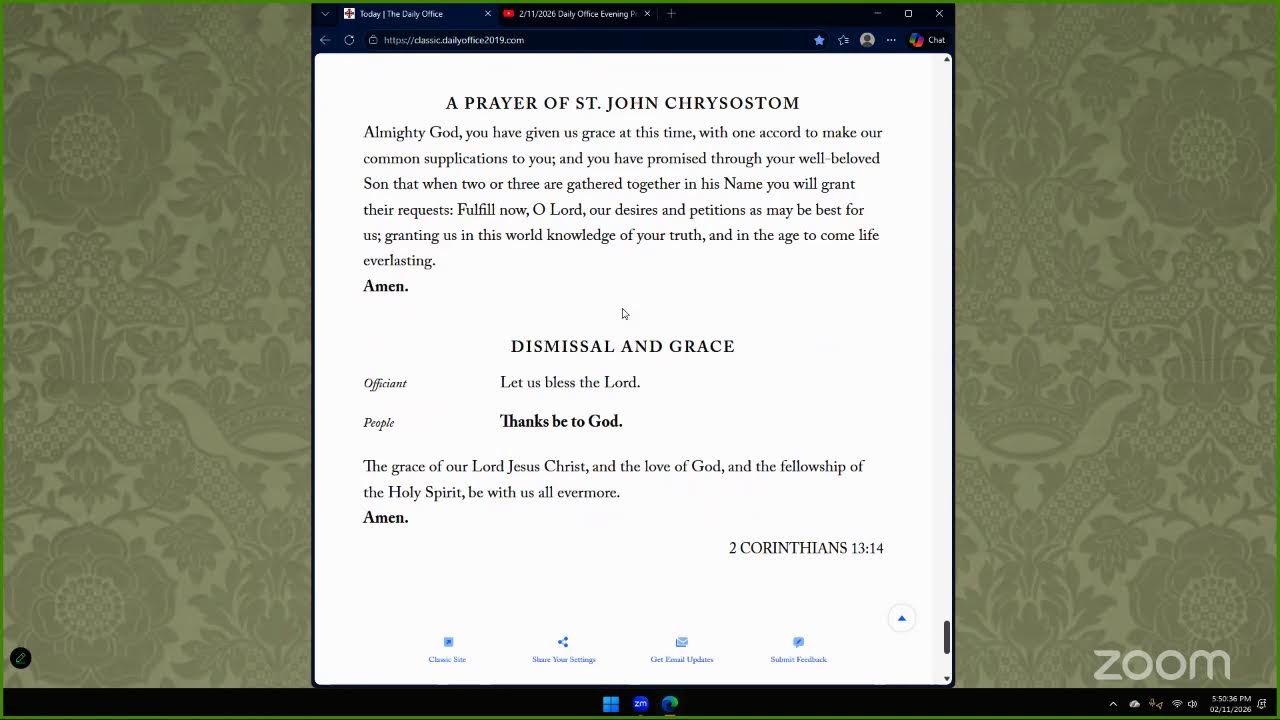Select the heading A PRAYER OF ST. JOHN CHRYSOSTOM
Image resolution: width=1280 pixels, height=720 pixels.
click(623, 103)
